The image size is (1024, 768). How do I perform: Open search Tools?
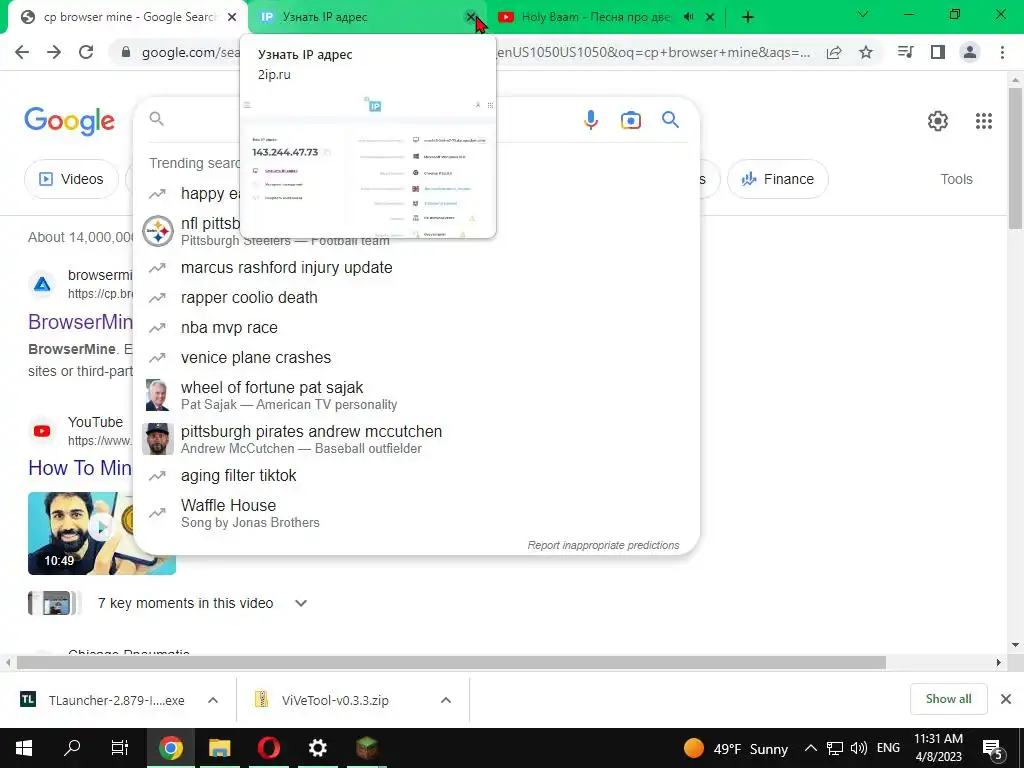pos(956,179)
